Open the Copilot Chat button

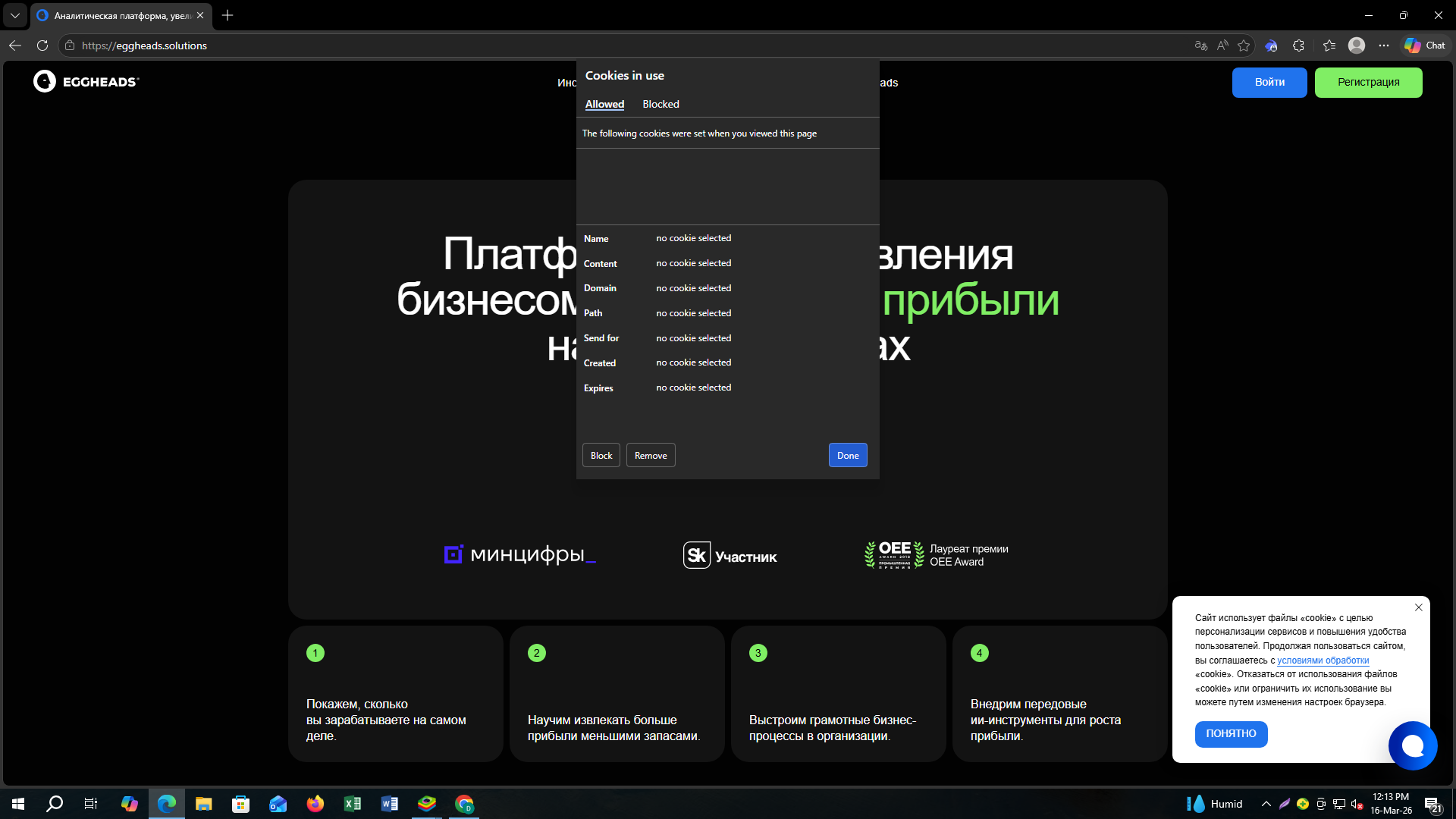(x=1425, y=45)
